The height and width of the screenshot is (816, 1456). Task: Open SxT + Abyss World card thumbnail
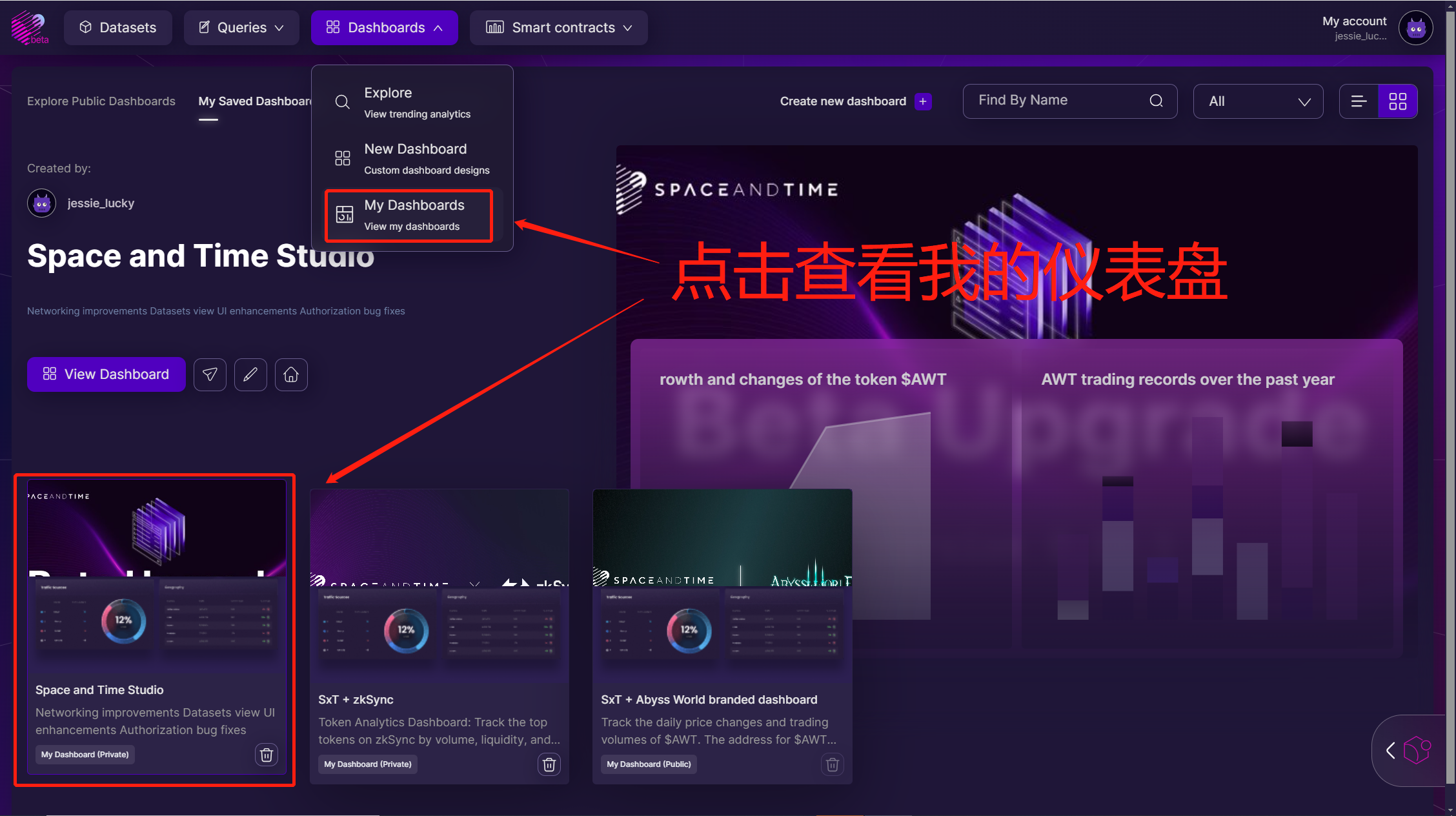[x=722, y=586]
